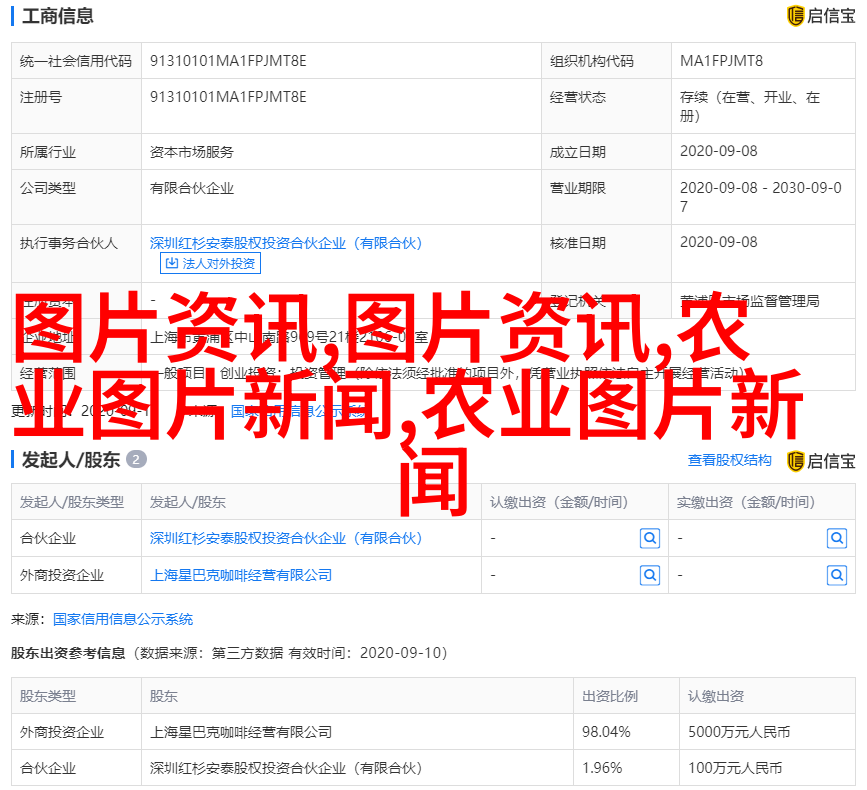Select the 1.96% 出资比例 value
This screenshot has width=867, height=790.
[602, 768]
